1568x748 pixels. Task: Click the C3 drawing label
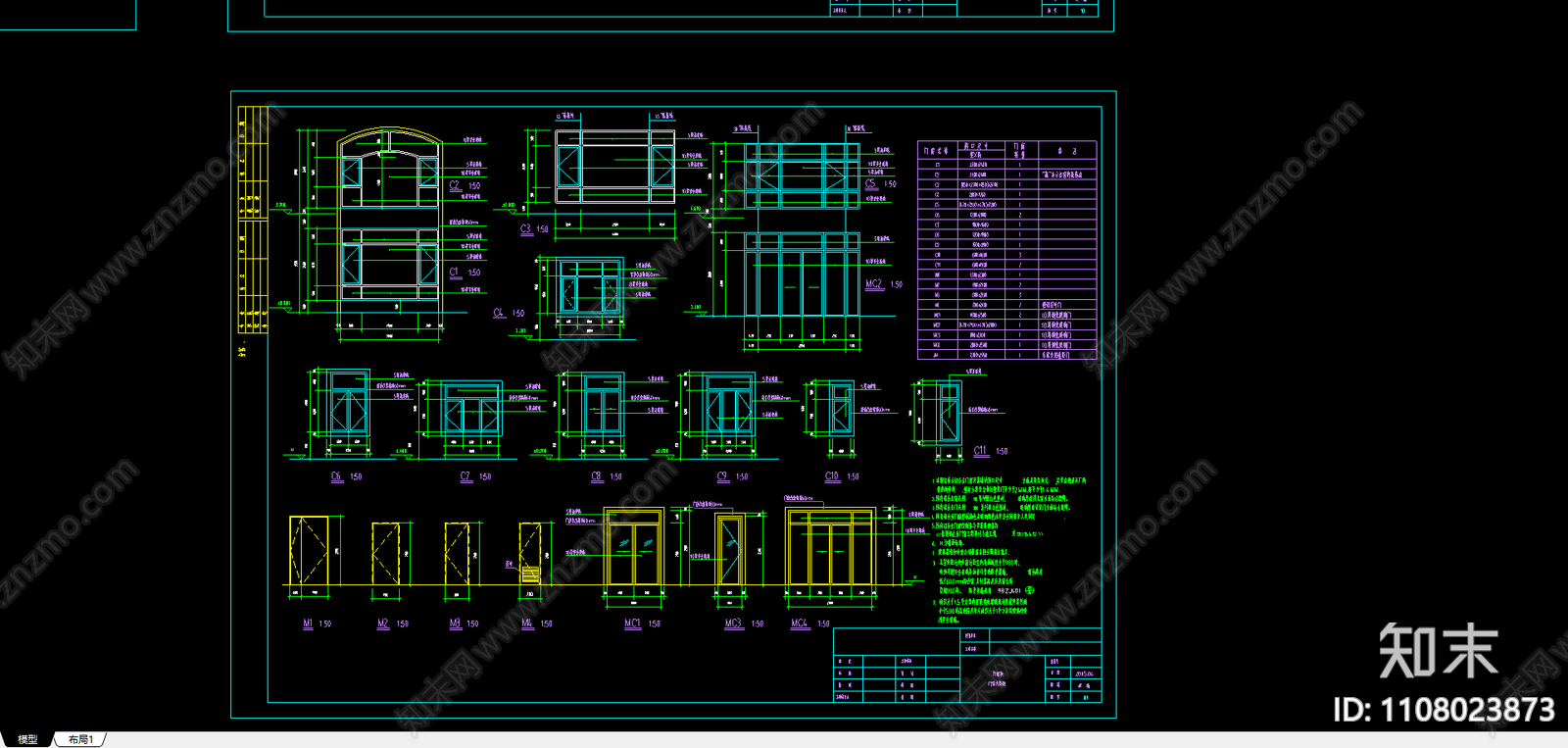pyautogui.click(x=525, y=228)
